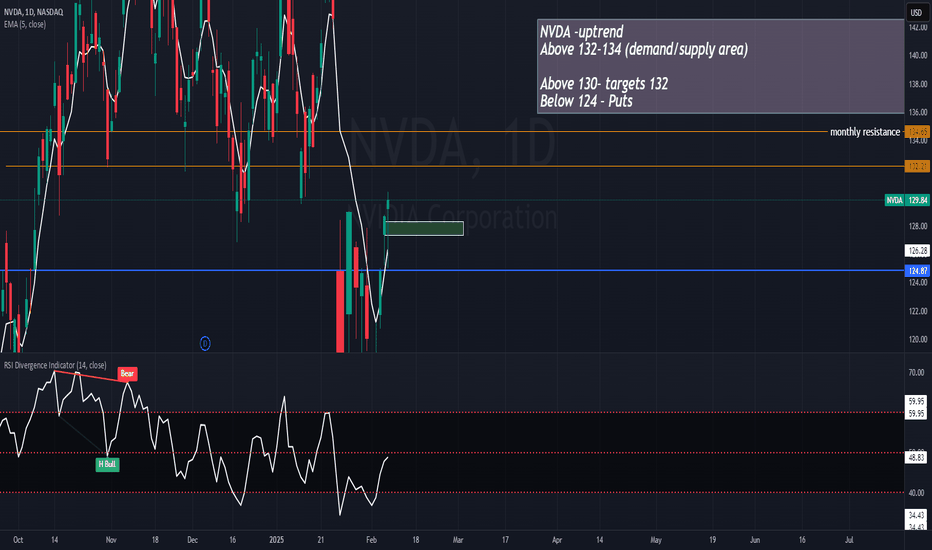Select the 'RSI Divergence Indicator (14, close)' legend
Viewport: 932px width, 550px height.
point(55,365)
